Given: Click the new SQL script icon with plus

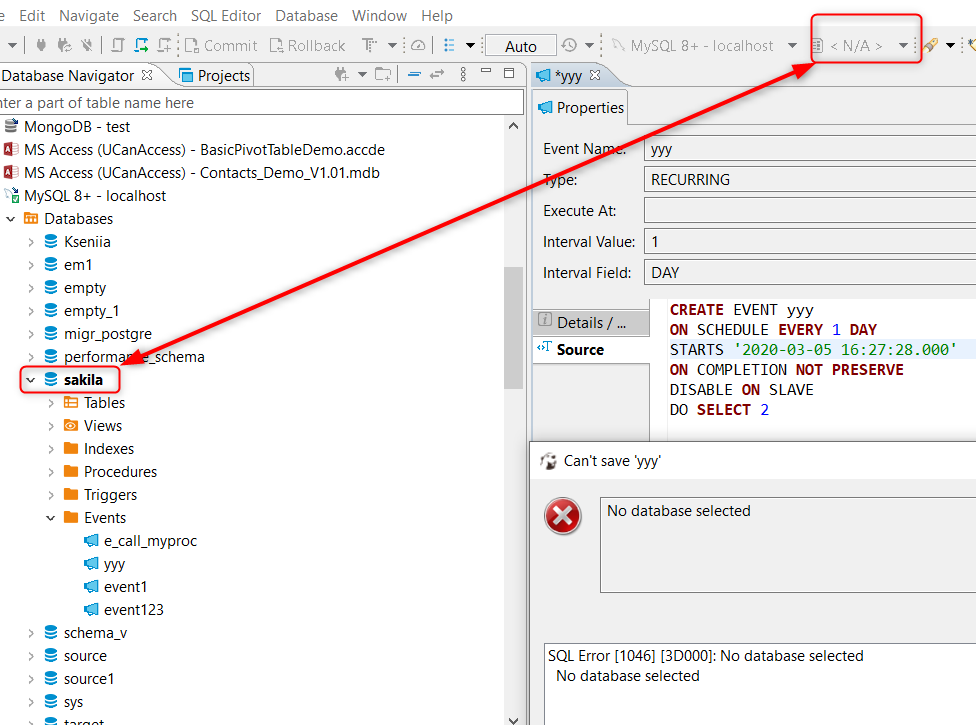Looking at the screenshot, I should point(164,45).
